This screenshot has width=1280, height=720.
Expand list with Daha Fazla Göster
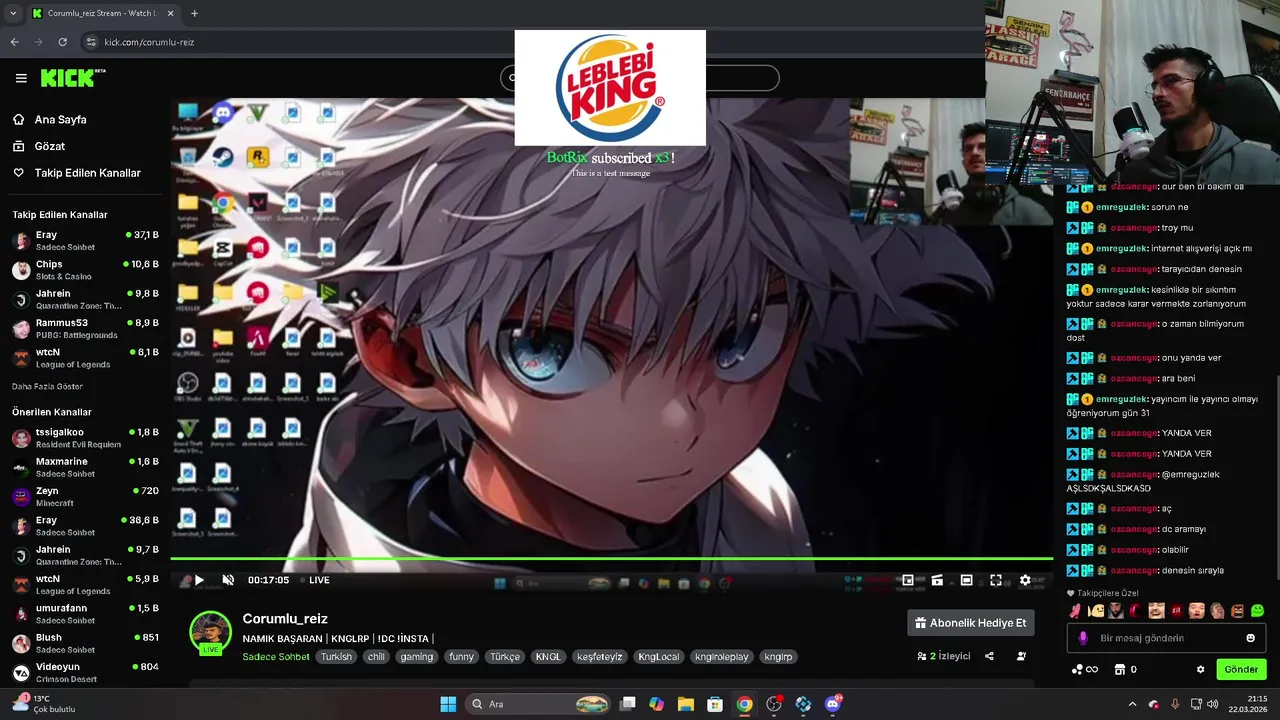tap(47, 386)
